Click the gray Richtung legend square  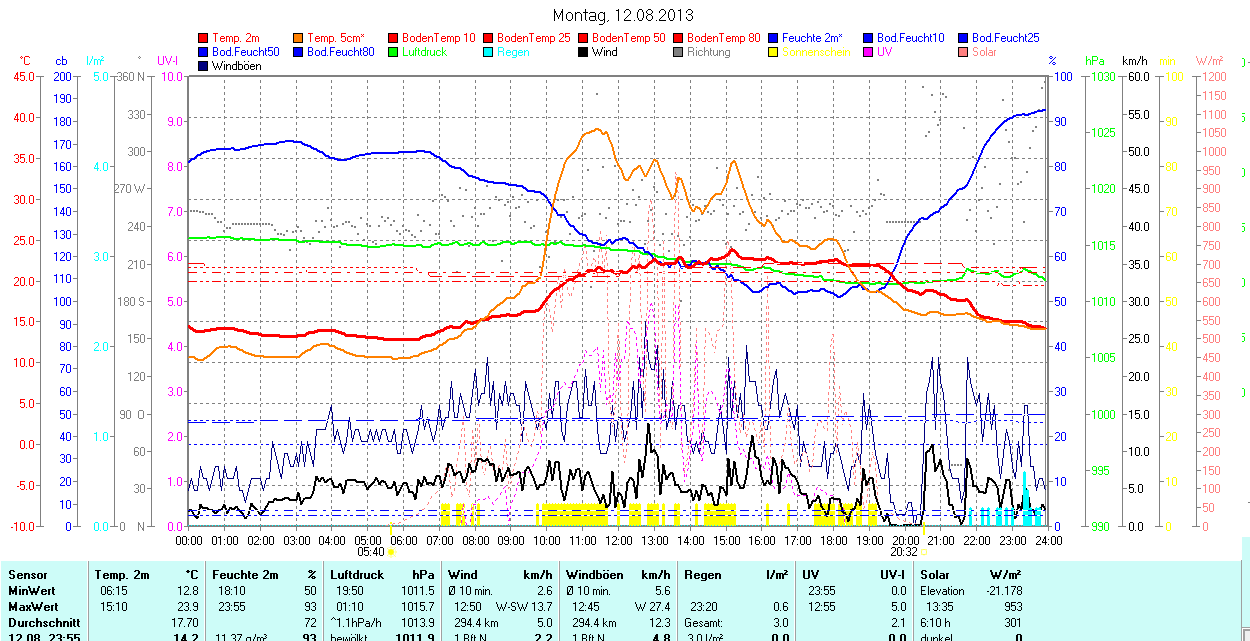coord(679,52)
